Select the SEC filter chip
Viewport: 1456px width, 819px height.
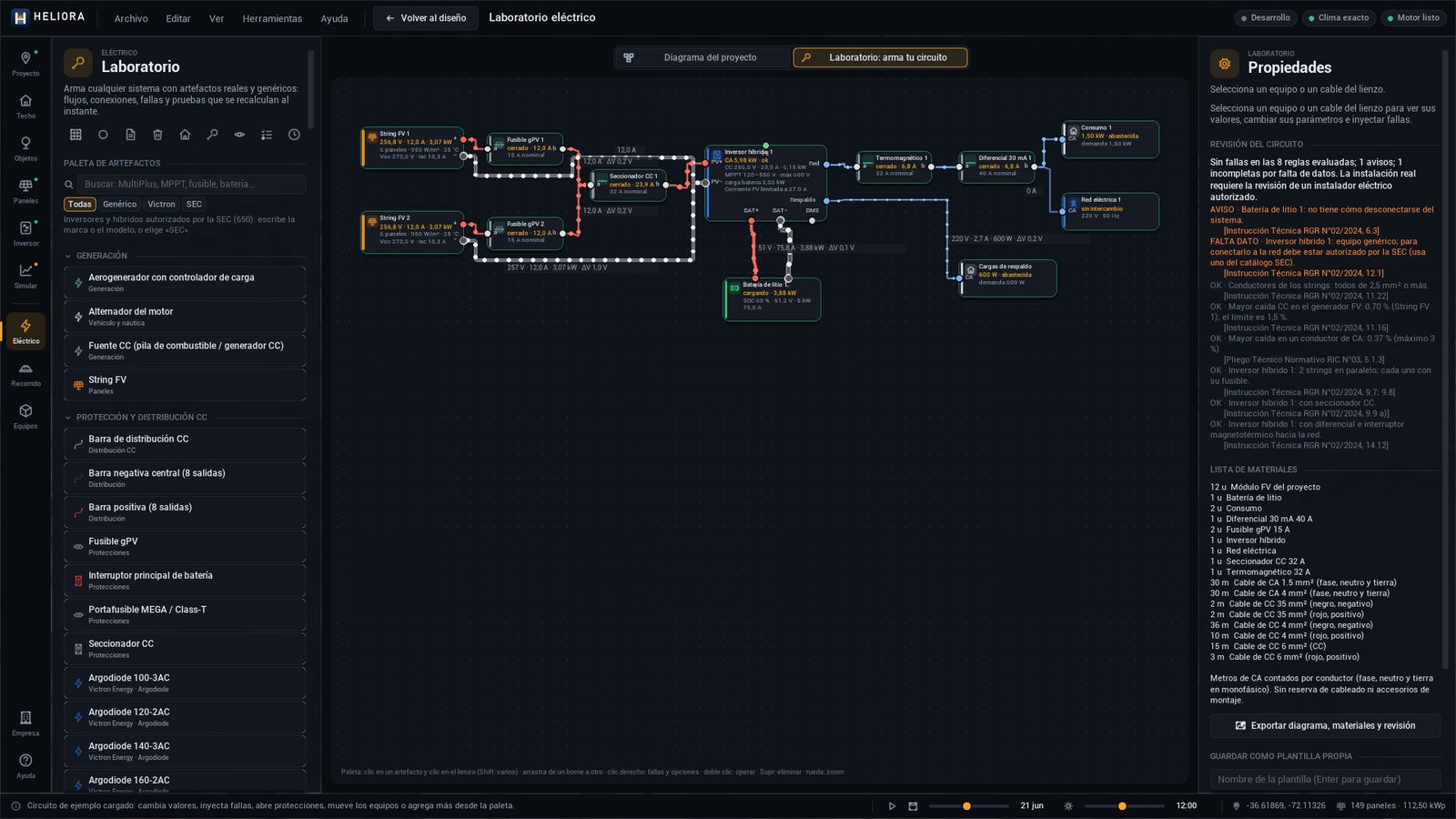(x=194, y=205)
